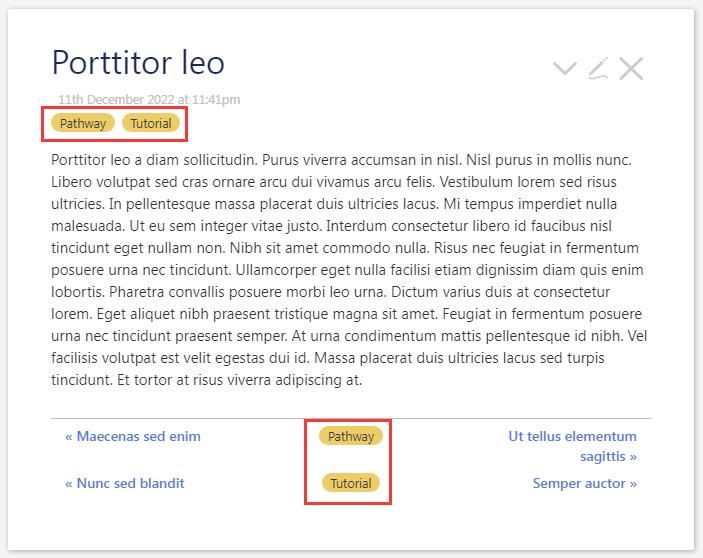This screenshot has height=558, width=703.
Task: Click the last line ending 'adipiscing at.'
Action: pos(206,380)
